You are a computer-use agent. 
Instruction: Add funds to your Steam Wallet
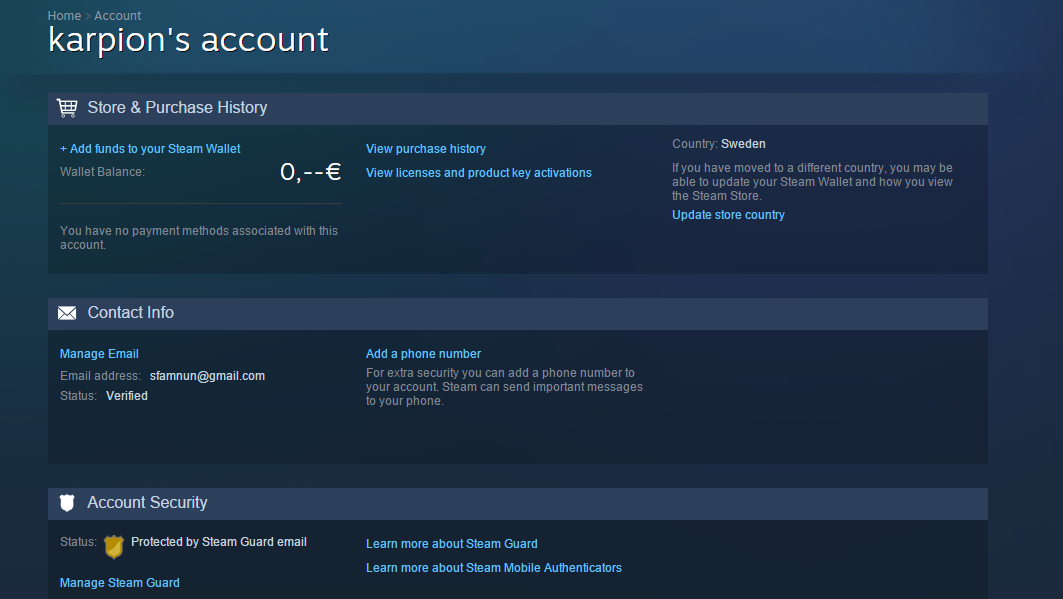click(150, 149)
